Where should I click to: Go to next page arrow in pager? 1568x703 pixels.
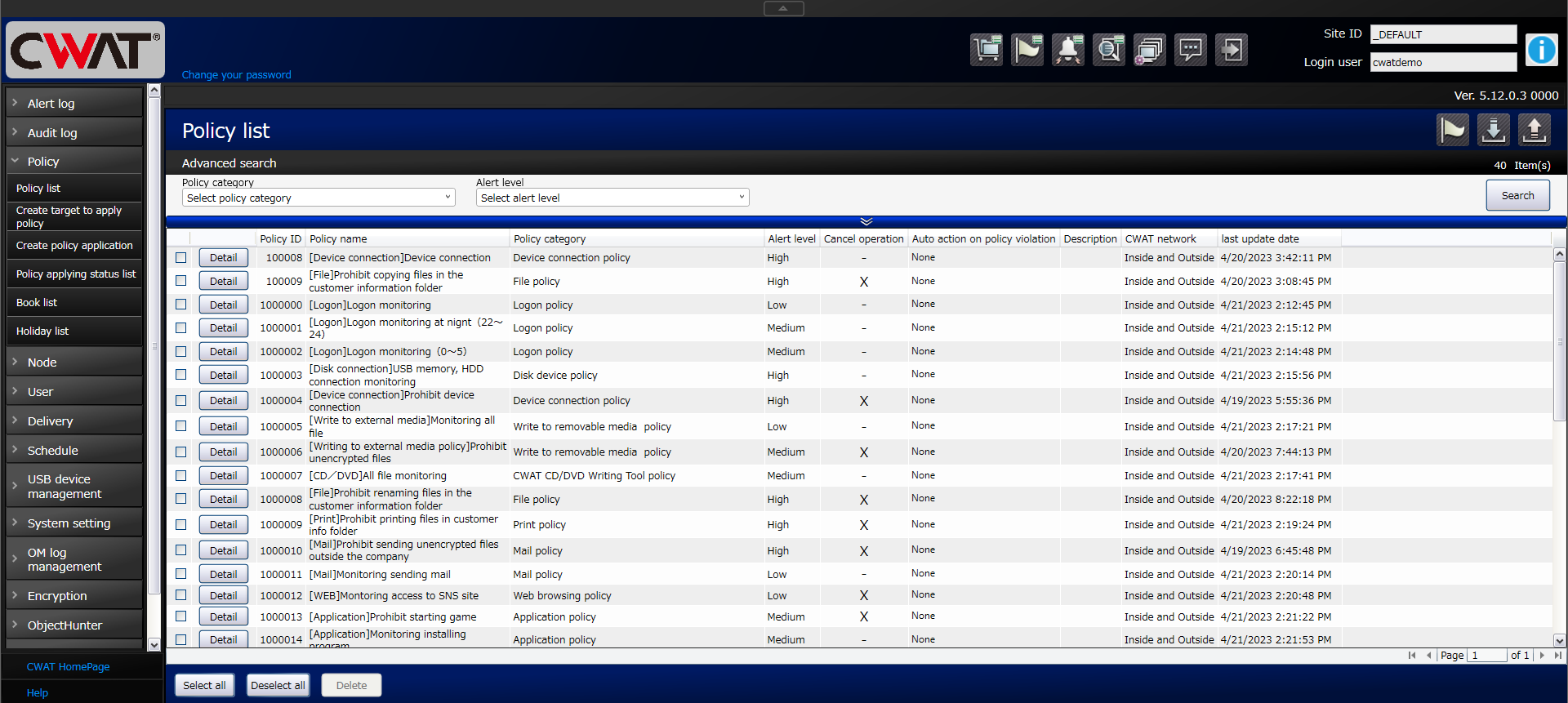(1542, 655)
